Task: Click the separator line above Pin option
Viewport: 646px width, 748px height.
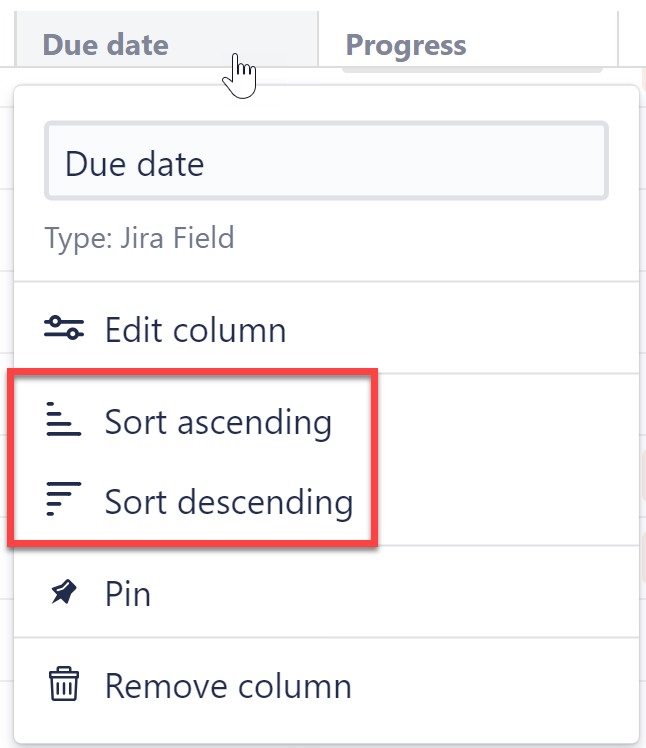Action: tap(326, 546)
